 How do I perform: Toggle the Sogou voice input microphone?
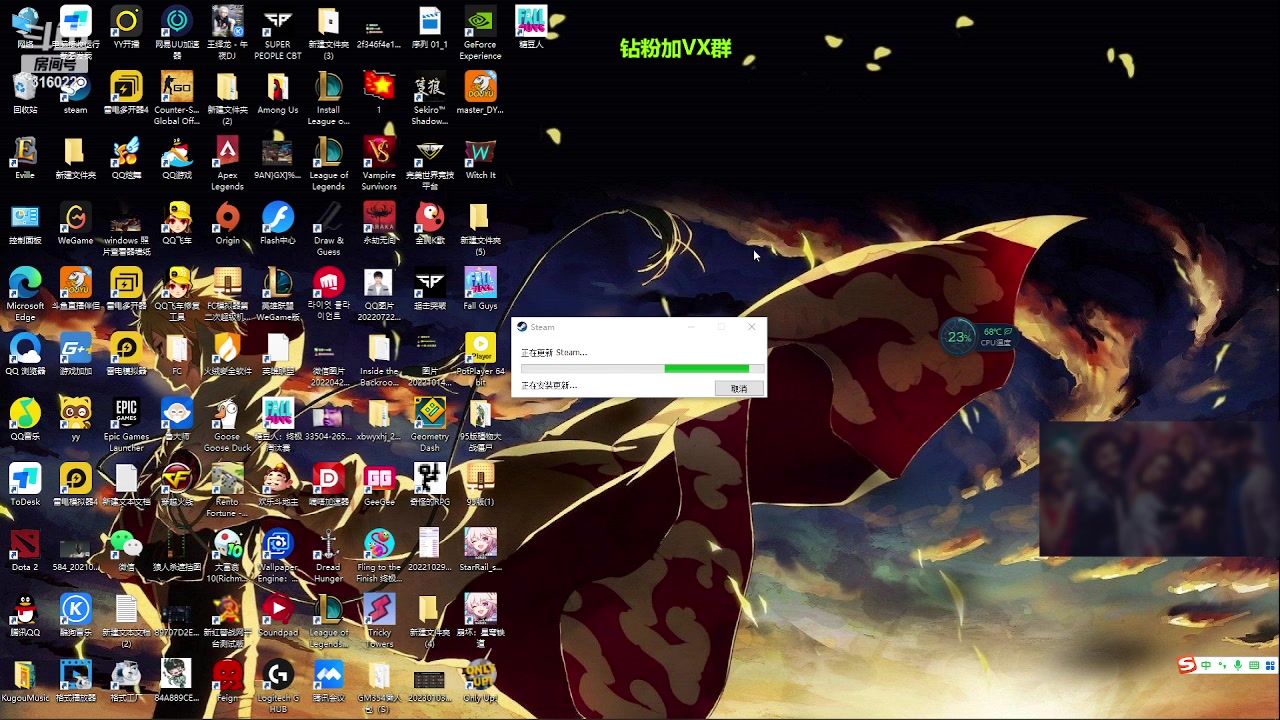pyautogui.click(x=1238, y=666)
